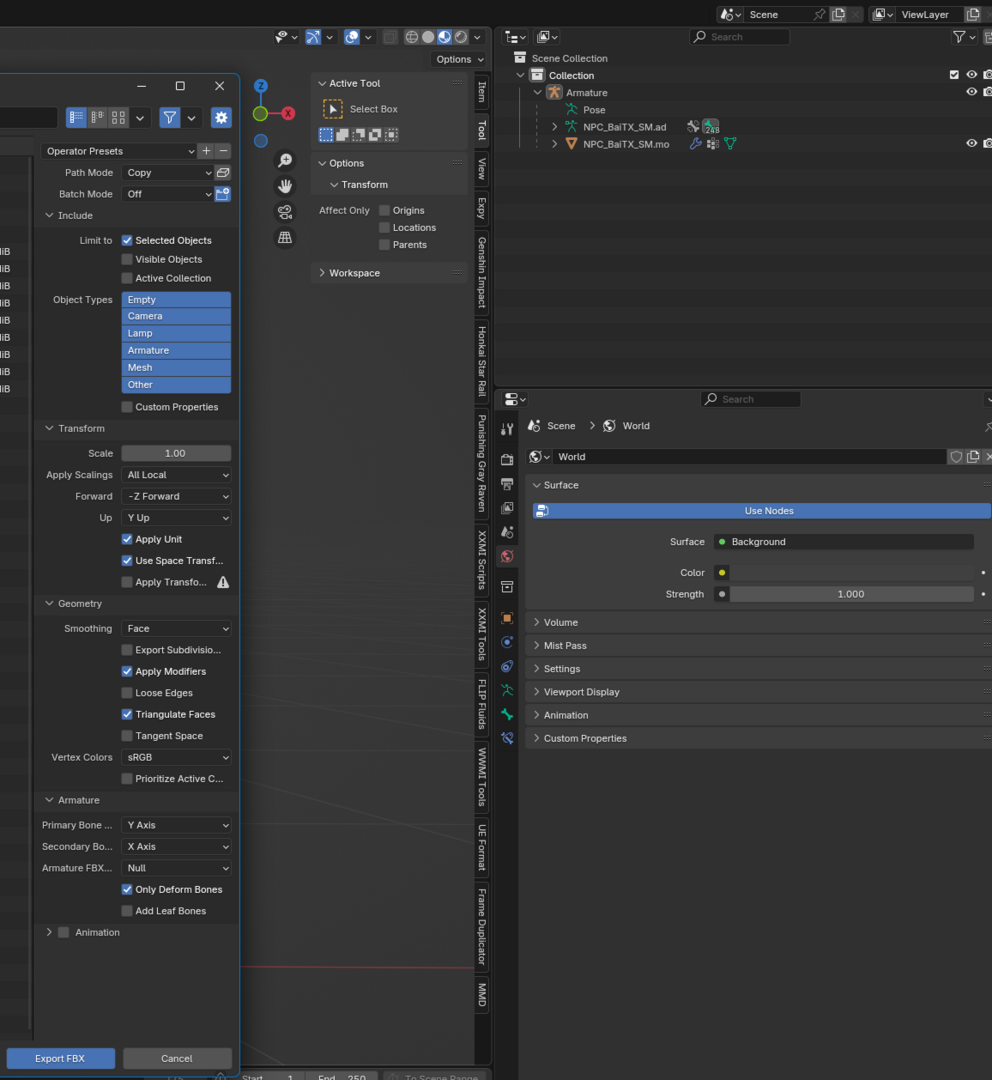Toggle perspective/orthographic grid icon
The image size is (992, 1080).
[x=285, y=238]
